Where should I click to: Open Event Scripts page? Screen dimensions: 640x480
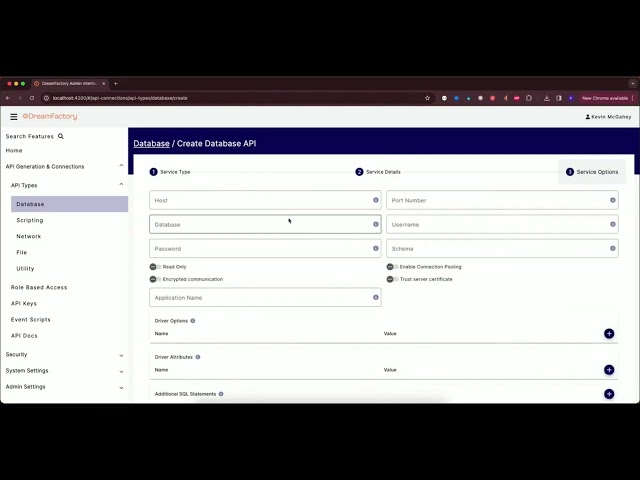(31, 320)
